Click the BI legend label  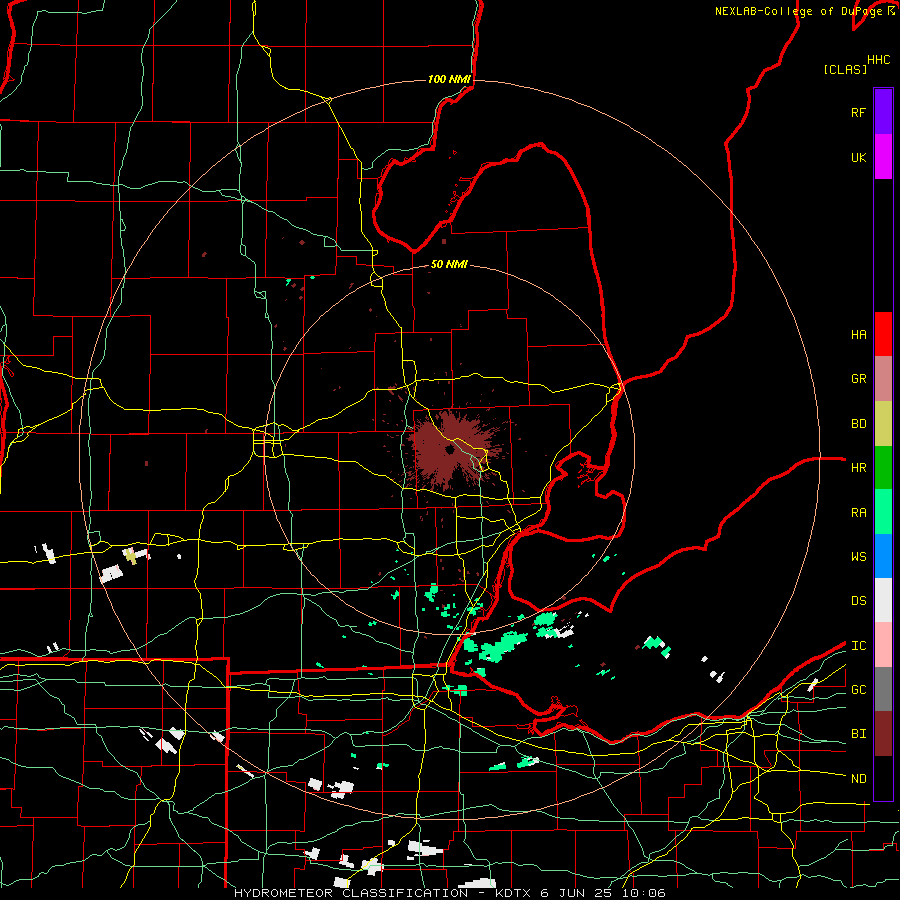[859, 734]
